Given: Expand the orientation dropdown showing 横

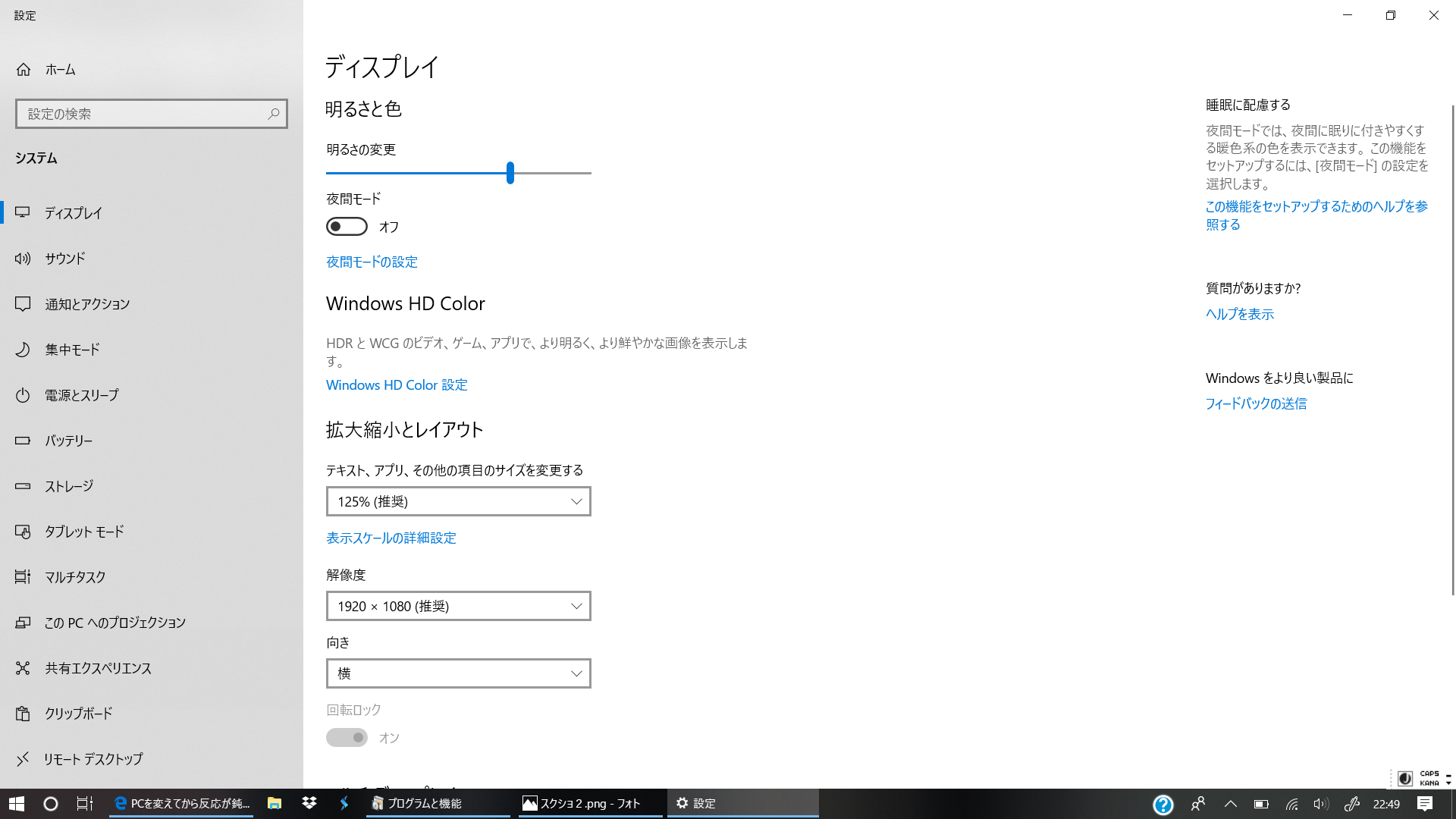Looking at the screenshot, I should tap(458, 673).
